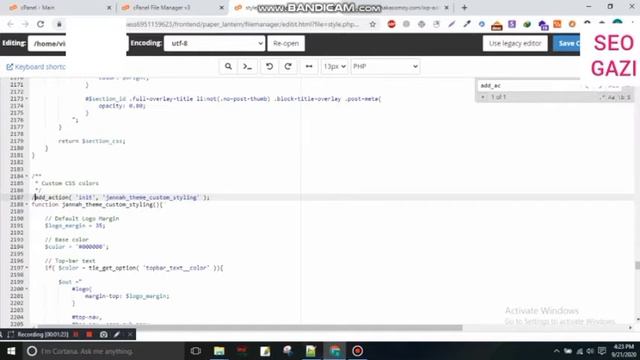Collapse function fold at line 2188
The height and width of the screenshot is (360, 640).
[x=27, y=204]
